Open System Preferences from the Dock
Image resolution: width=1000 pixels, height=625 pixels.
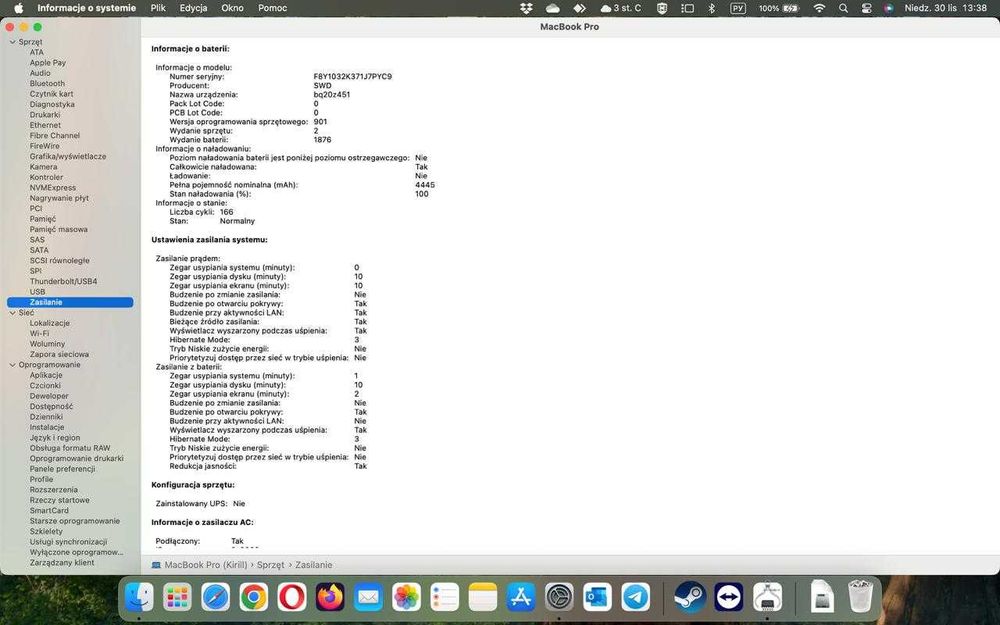click(559, 598)
